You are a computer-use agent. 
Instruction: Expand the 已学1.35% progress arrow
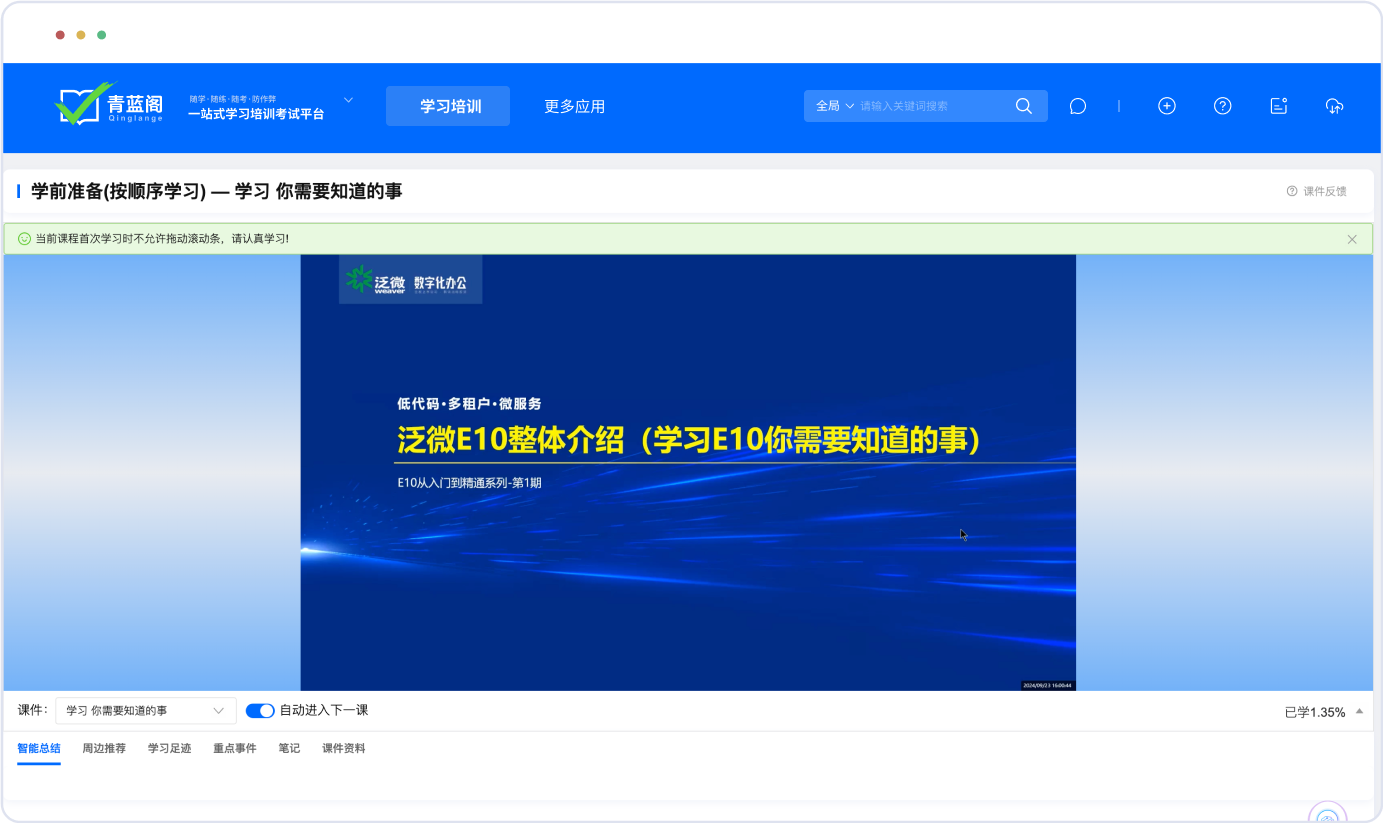pos(1359,712)
